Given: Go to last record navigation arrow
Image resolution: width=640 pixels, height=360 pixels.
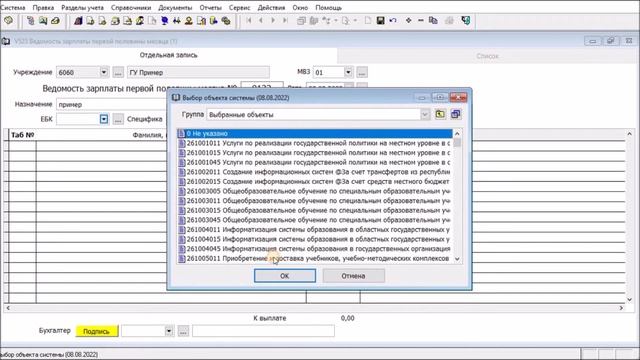Looking at the screenshot, I should 285,20.
